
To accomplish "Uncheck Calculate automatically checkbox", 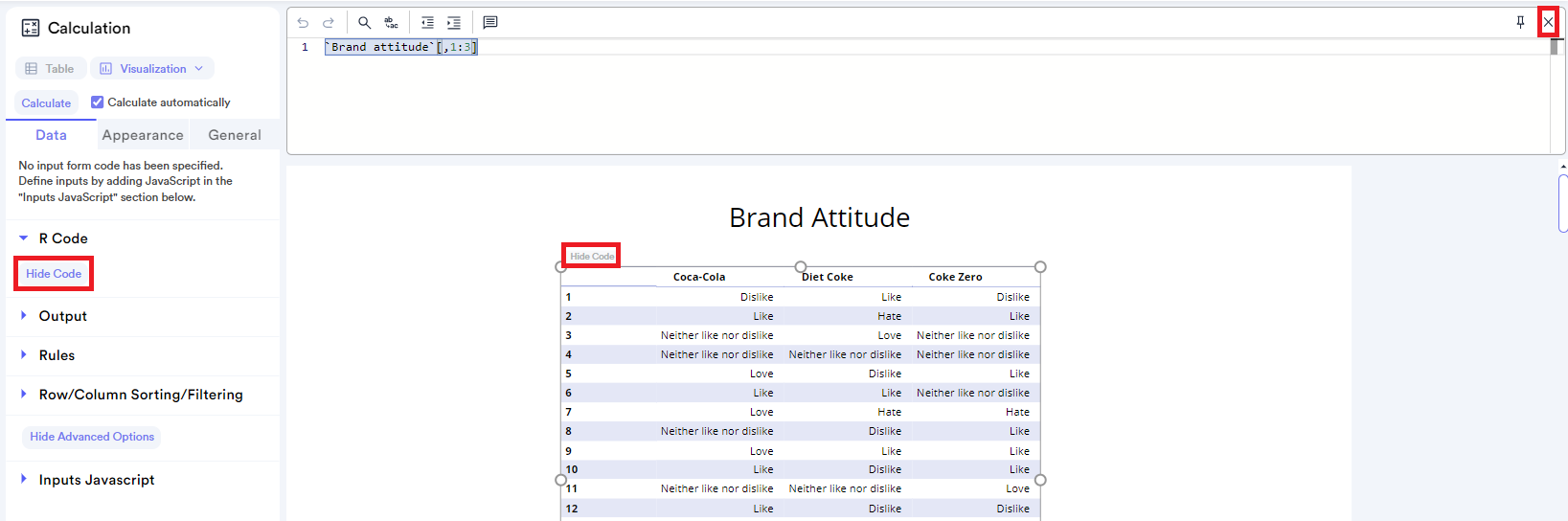I will coord(98,102).
